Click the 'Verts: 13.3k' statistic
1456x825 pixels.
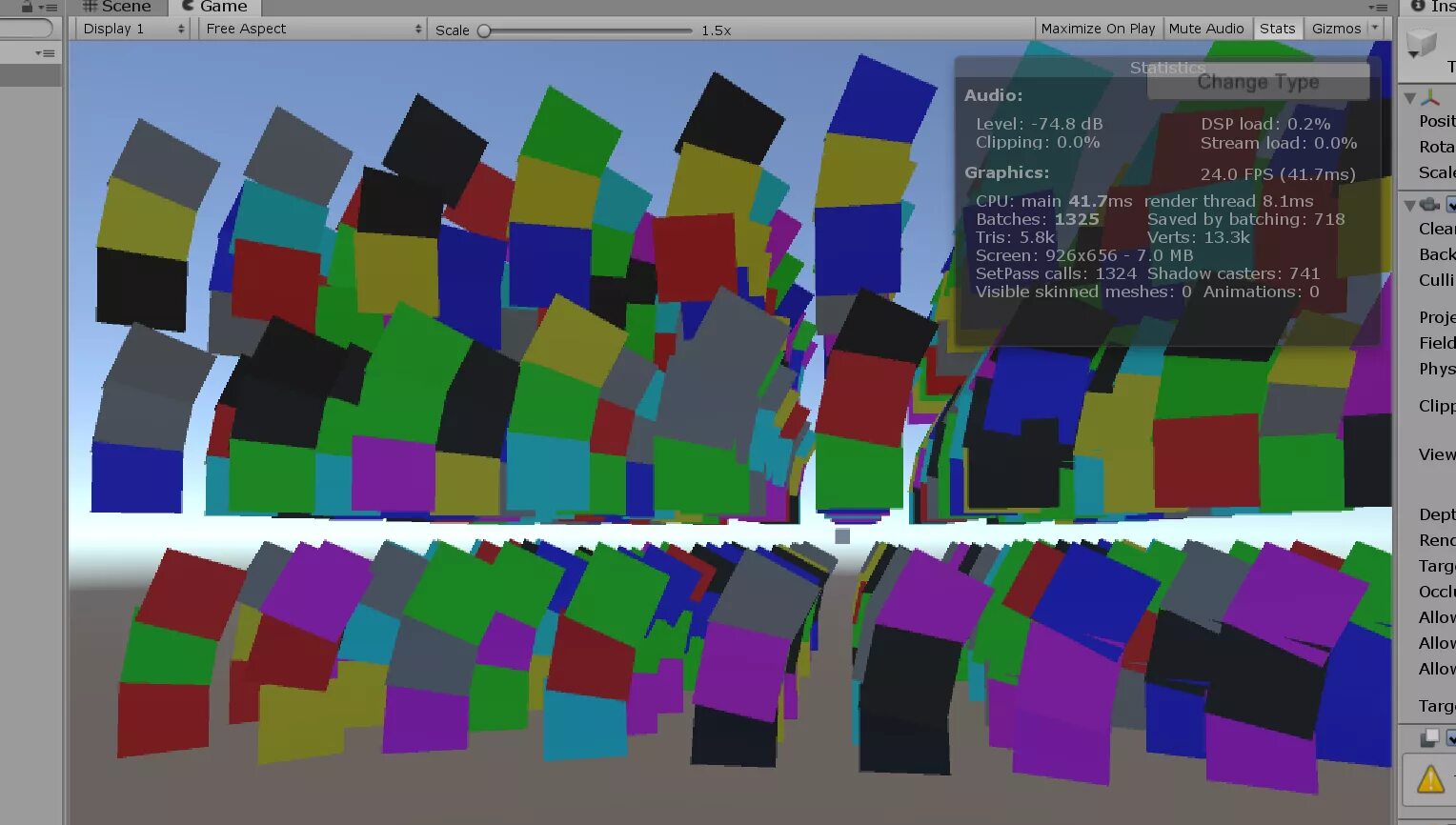click(1199, 237)
